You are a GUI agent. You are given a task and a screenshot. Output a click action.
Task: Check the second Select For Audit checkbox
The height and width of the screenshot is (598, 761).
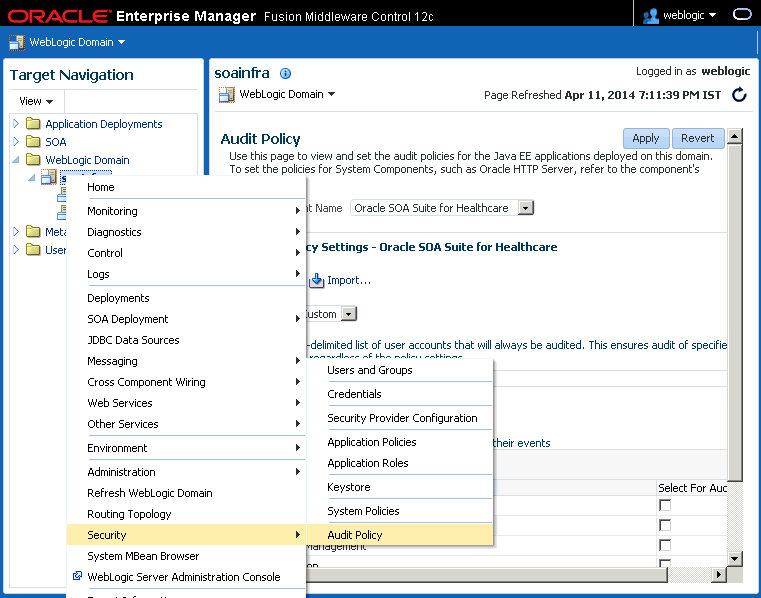tap(665, 525)
